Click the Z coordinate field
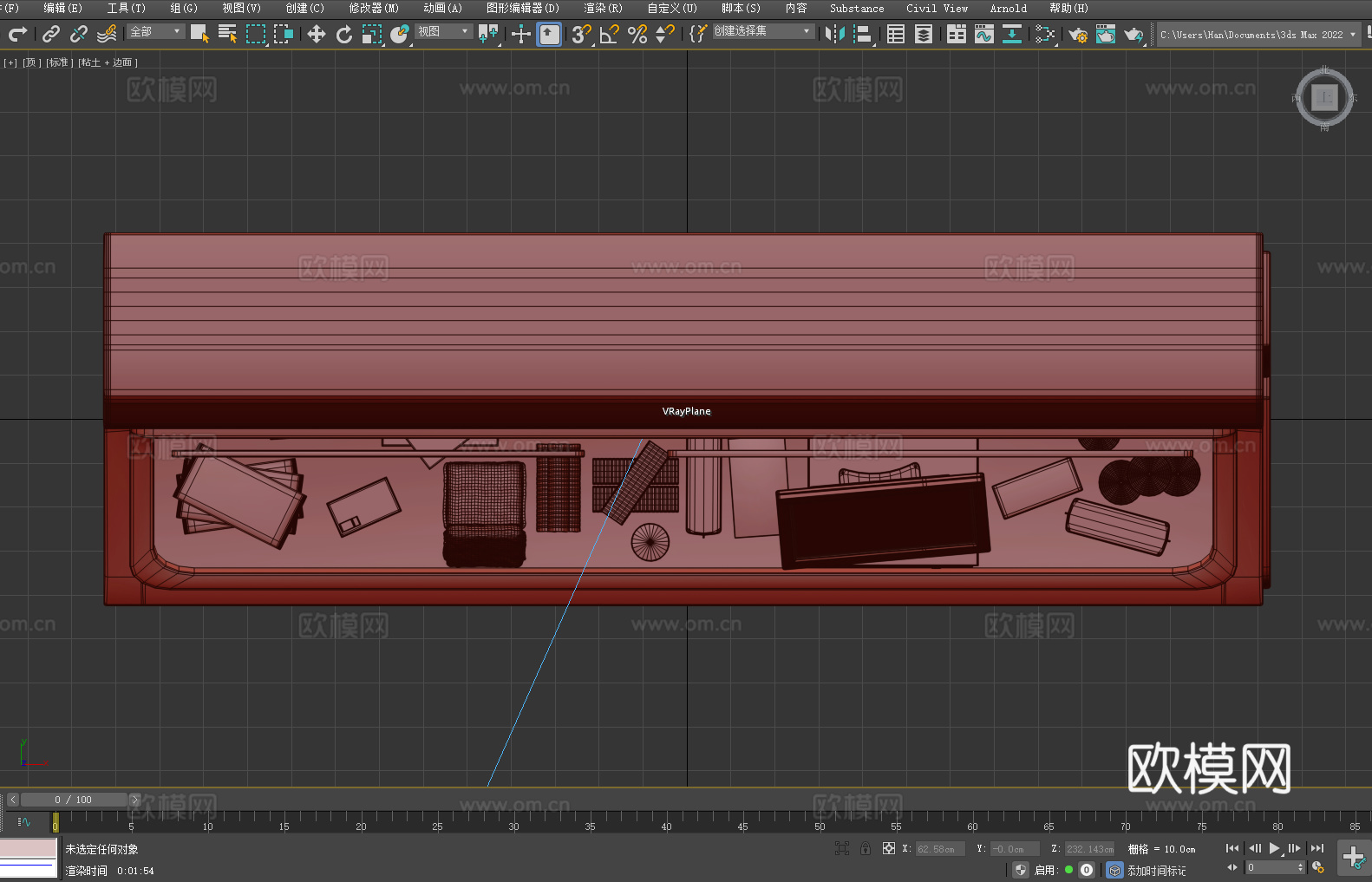 point(1089,849)
